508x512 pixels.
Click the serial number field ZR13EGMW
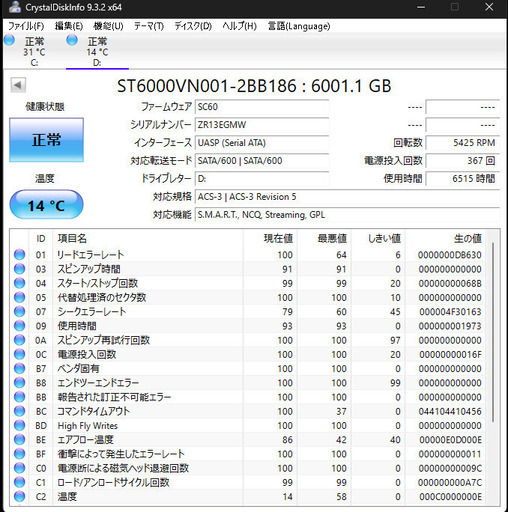(262, 125)
